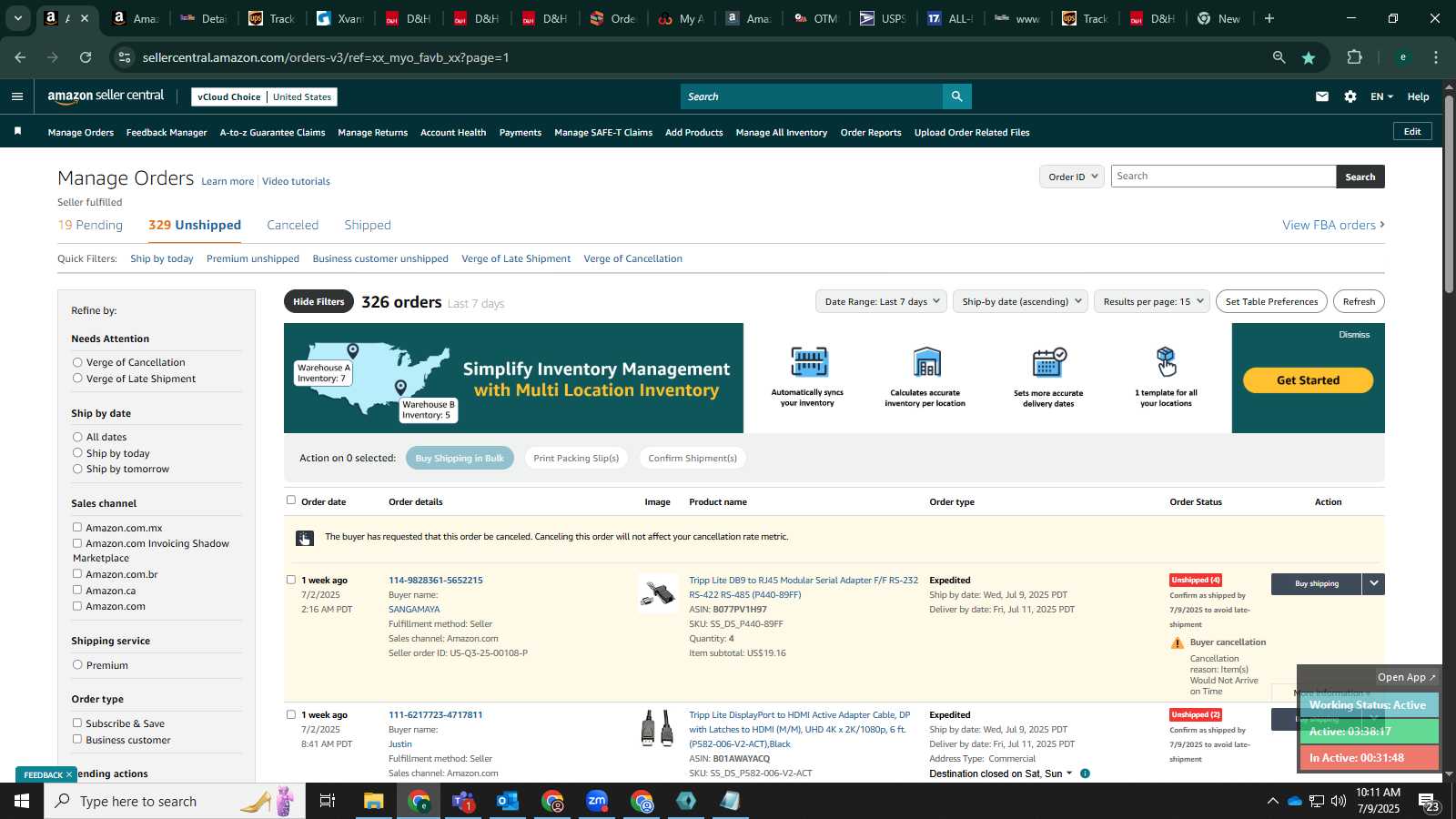This screenshot has width=1456, height=819.
Task: Click the amazon seller central logo
Action: coord(106,96)
